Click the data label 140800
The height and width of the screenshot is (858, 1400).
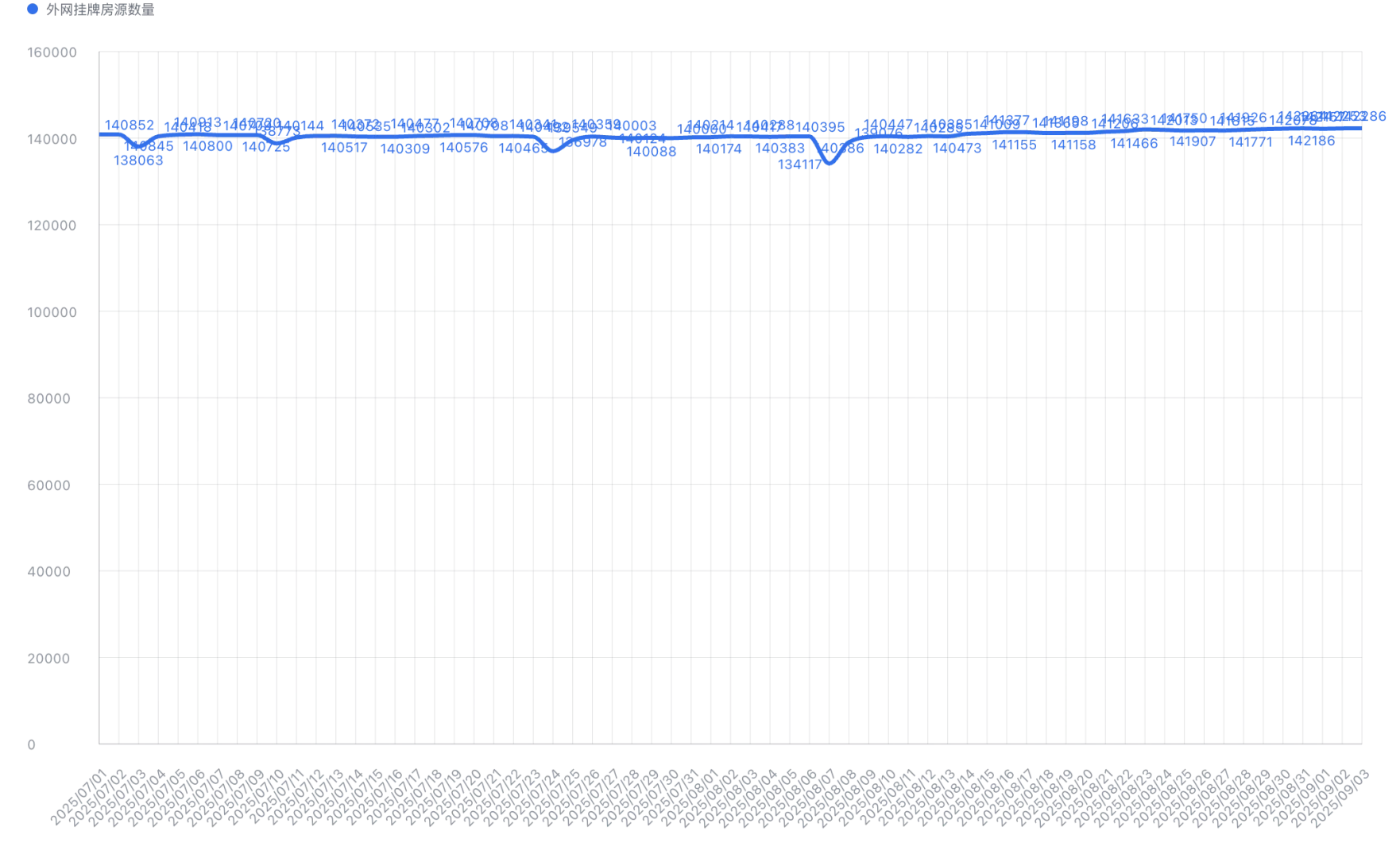point(207,146)
